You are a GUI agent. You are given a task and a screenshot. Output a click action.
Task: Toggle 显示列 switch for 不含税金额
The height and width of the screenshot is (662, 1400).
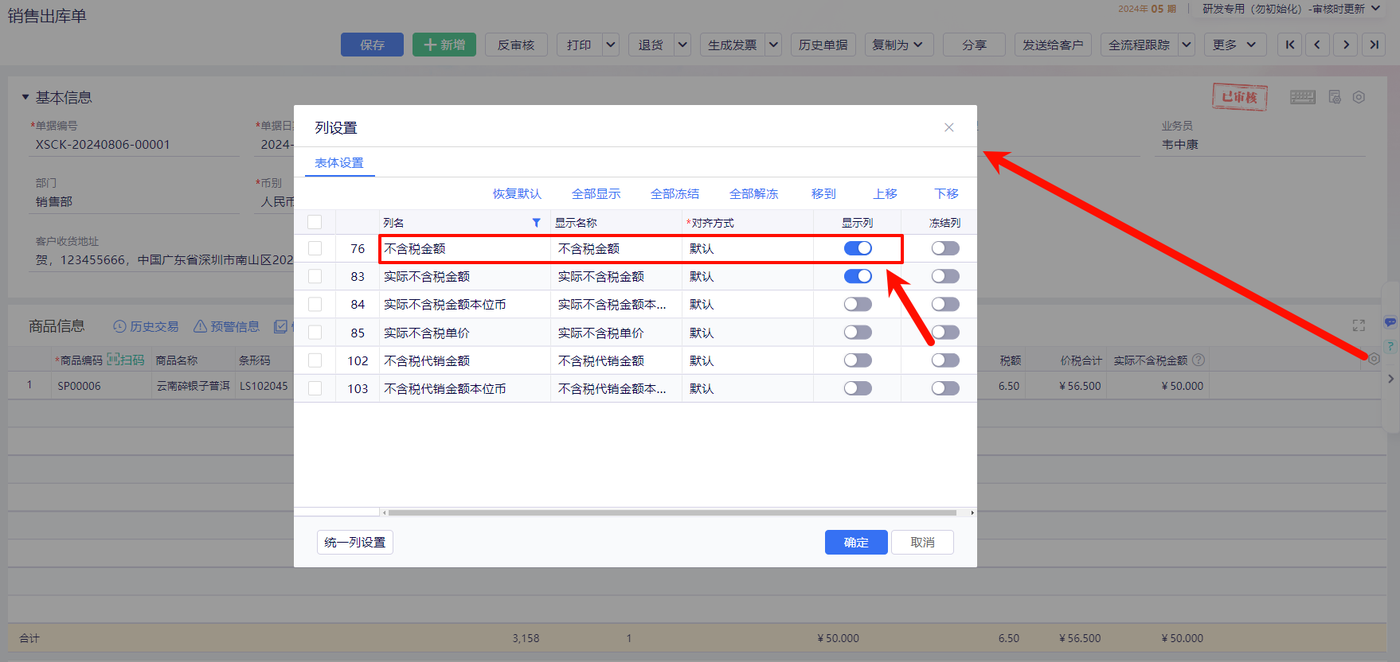point(858,248)
